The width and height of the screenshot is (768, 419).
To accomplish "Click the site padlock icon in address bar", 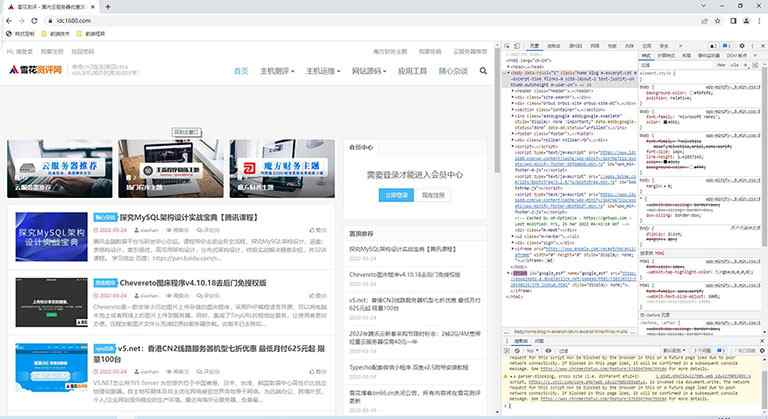I will [50, 21].
